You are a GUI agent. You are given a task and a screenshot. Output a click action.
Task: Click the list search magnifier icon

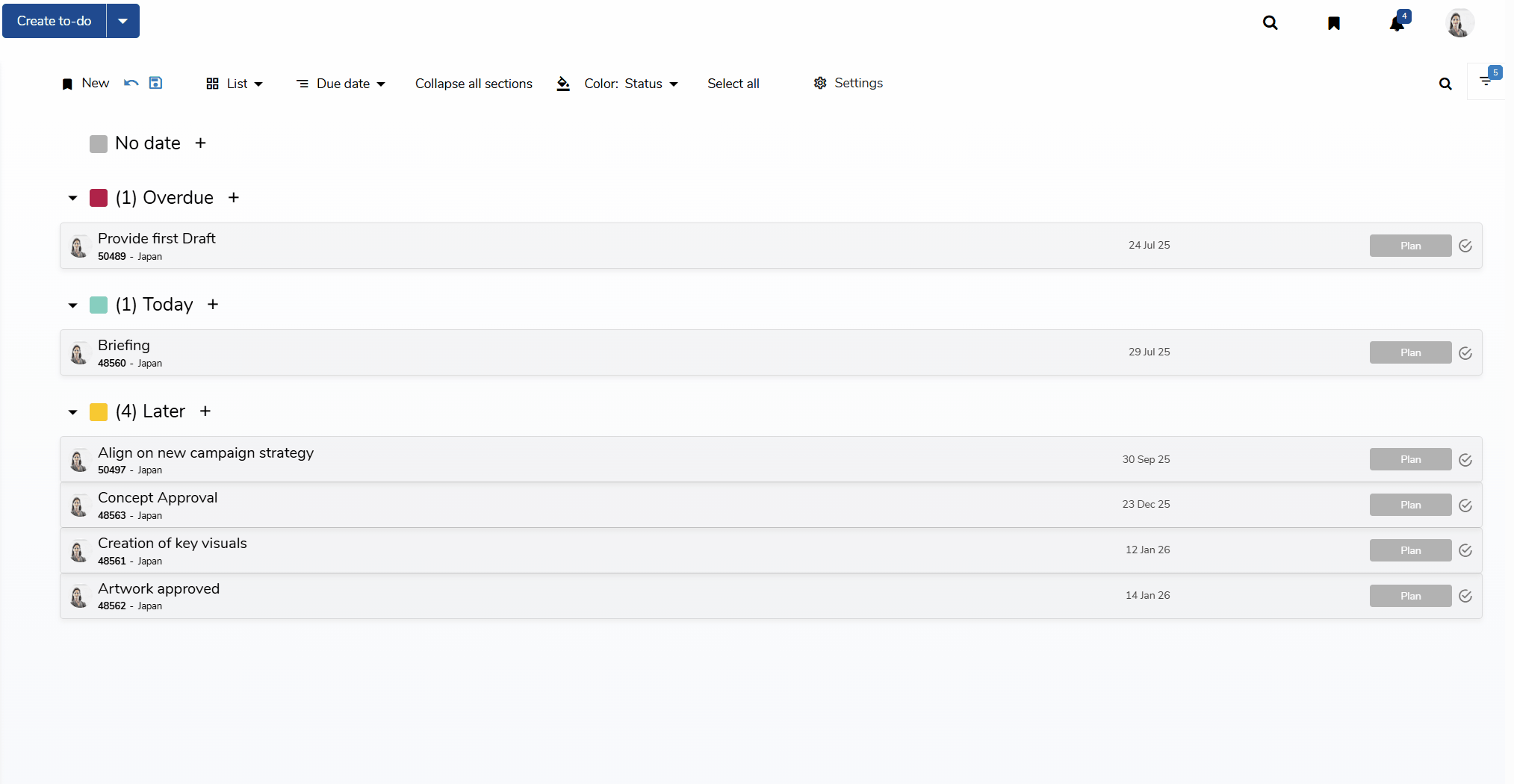pos(1445,84)
